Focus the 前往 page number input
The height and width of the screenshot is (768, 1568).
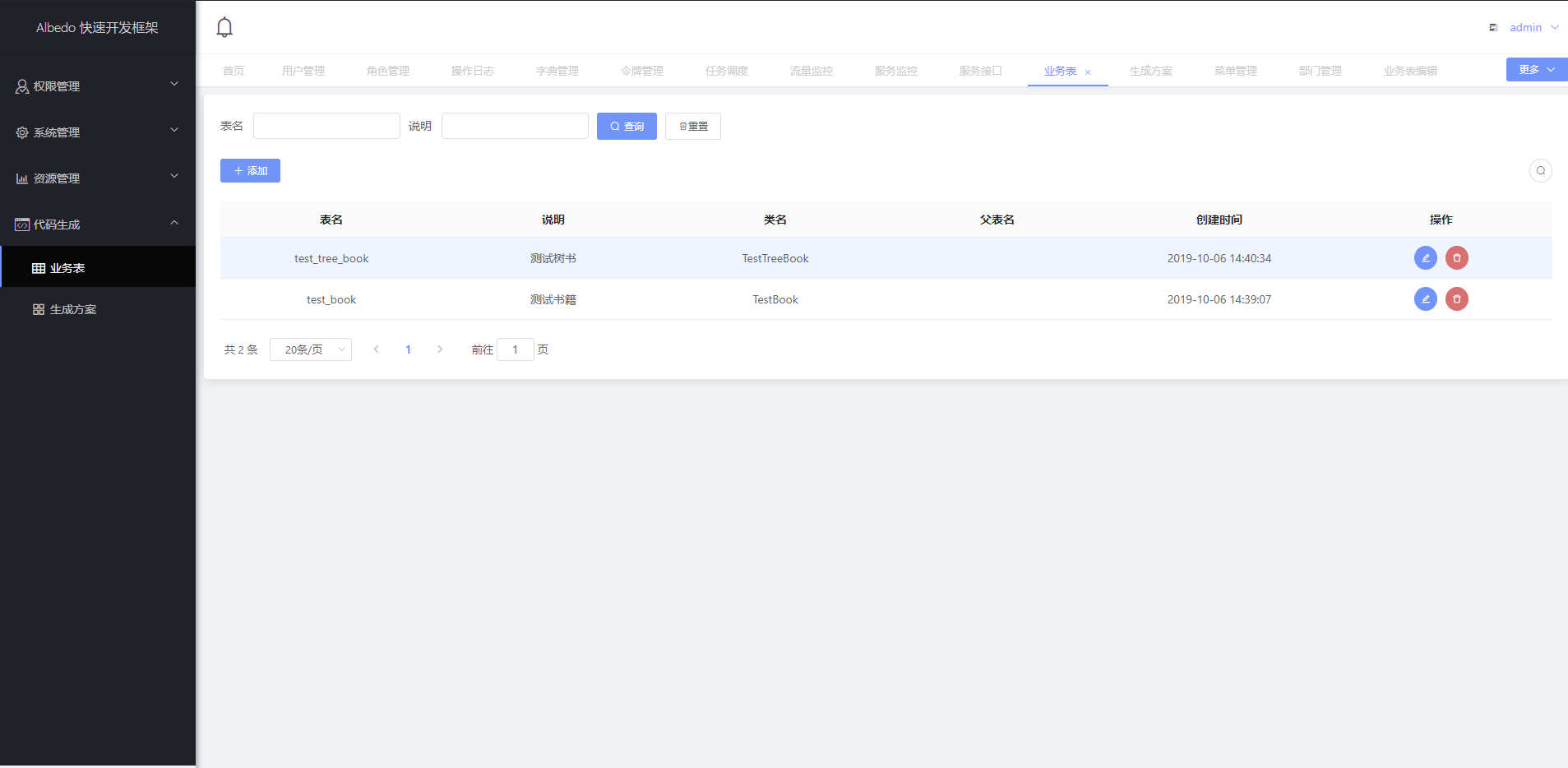tap(516, 349)
